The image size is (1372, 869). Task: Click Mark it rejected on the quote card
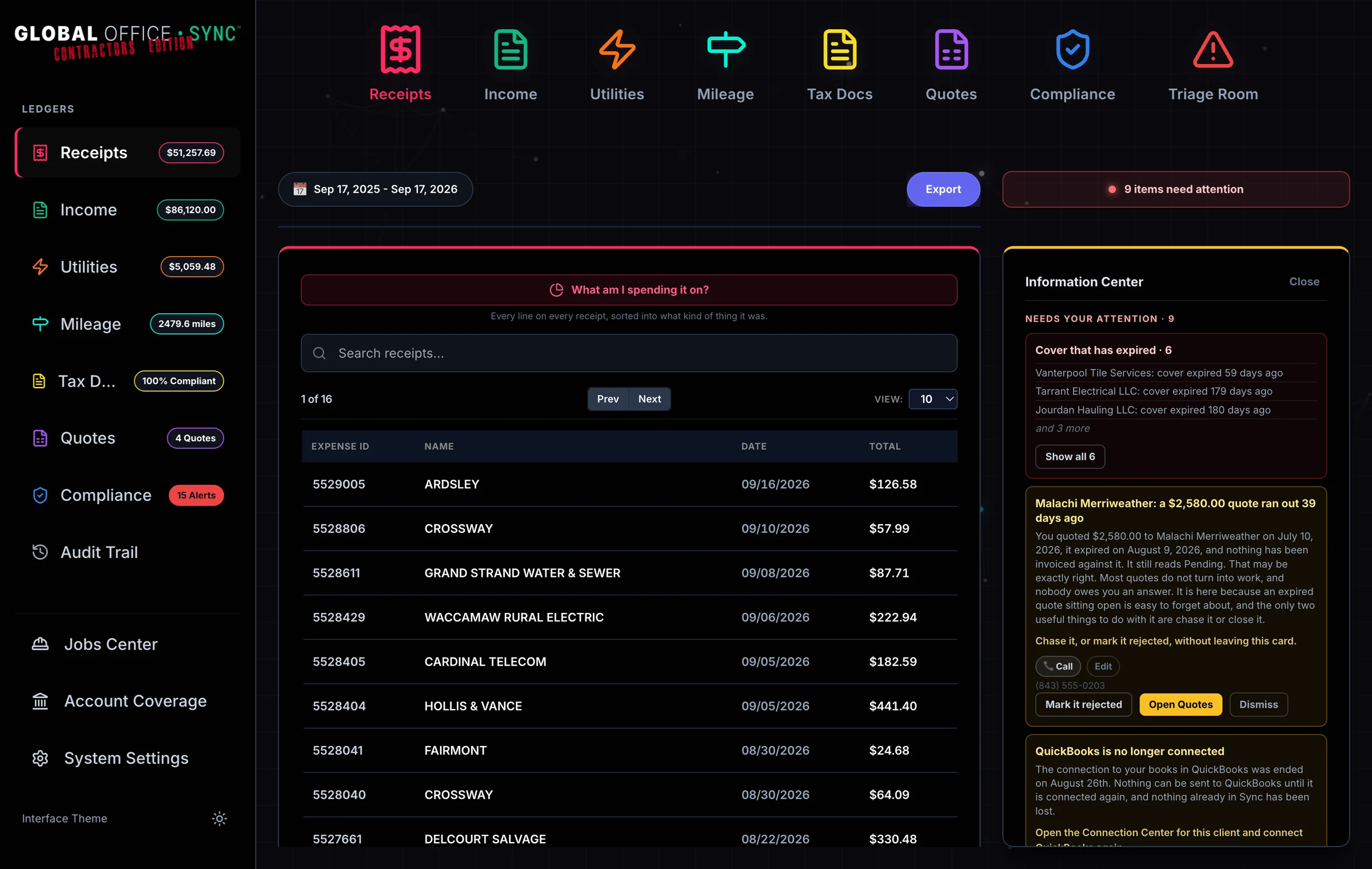[1083, 705]
